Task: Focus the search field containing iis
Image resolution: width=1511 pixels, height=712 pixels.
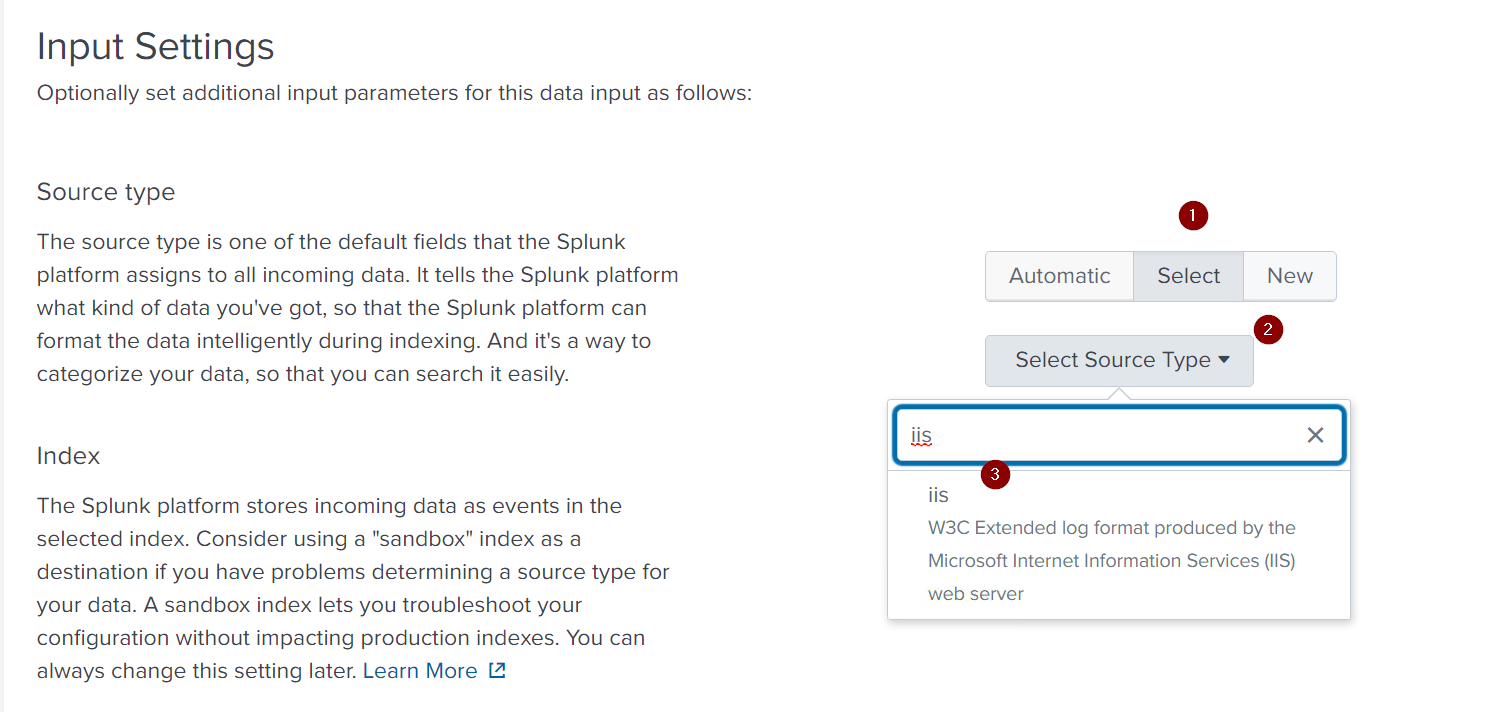Action: 1100,435
